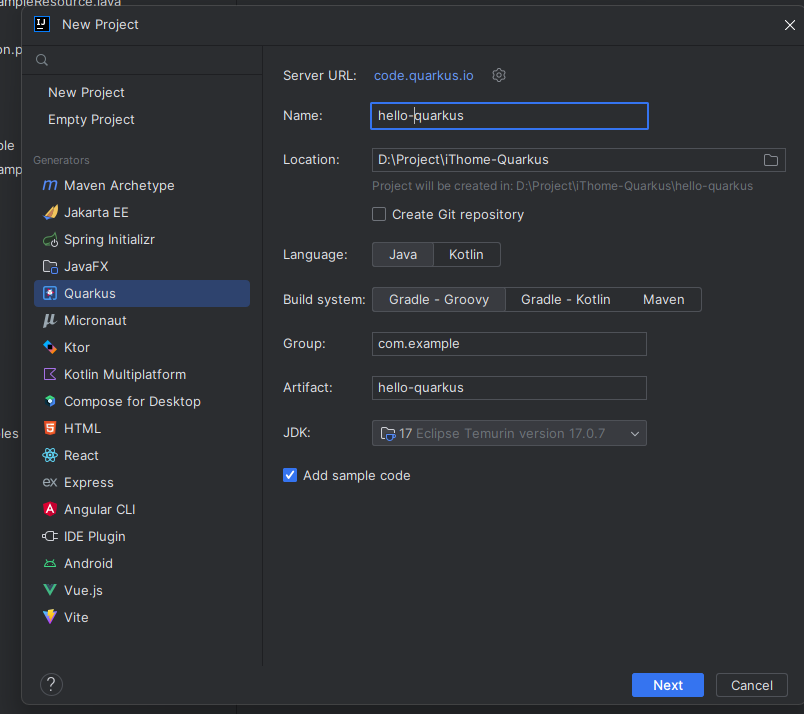804x714 pixels.
Task: Click the Group input field
Action: [509, 344]
